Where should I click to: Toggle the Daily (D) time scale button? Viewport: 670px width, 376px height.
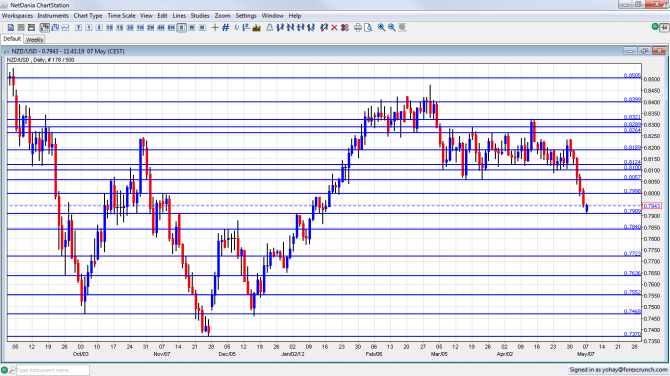point(182,28)
